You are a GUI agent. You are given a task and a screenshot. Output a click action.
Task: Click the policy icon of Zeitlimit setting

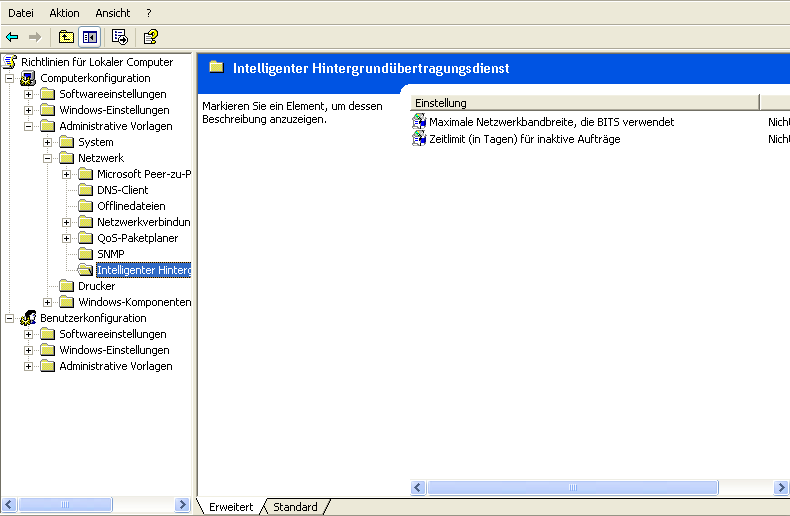pos(419,139)
